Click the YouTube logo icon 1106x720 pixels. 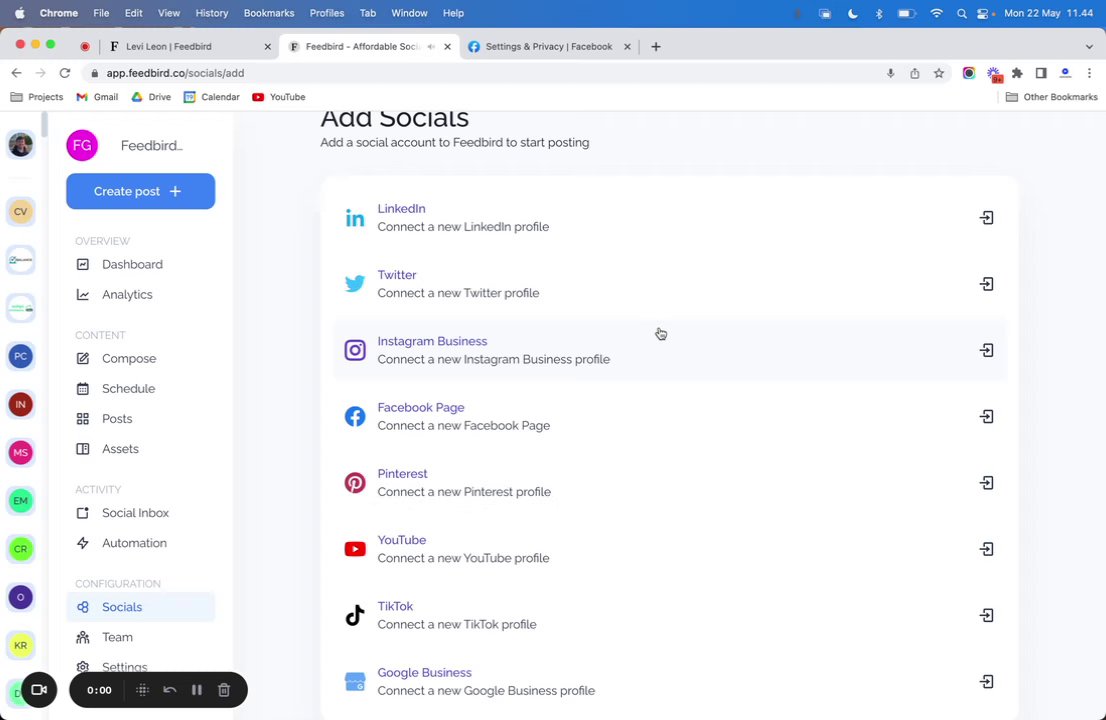click(355, 549)
